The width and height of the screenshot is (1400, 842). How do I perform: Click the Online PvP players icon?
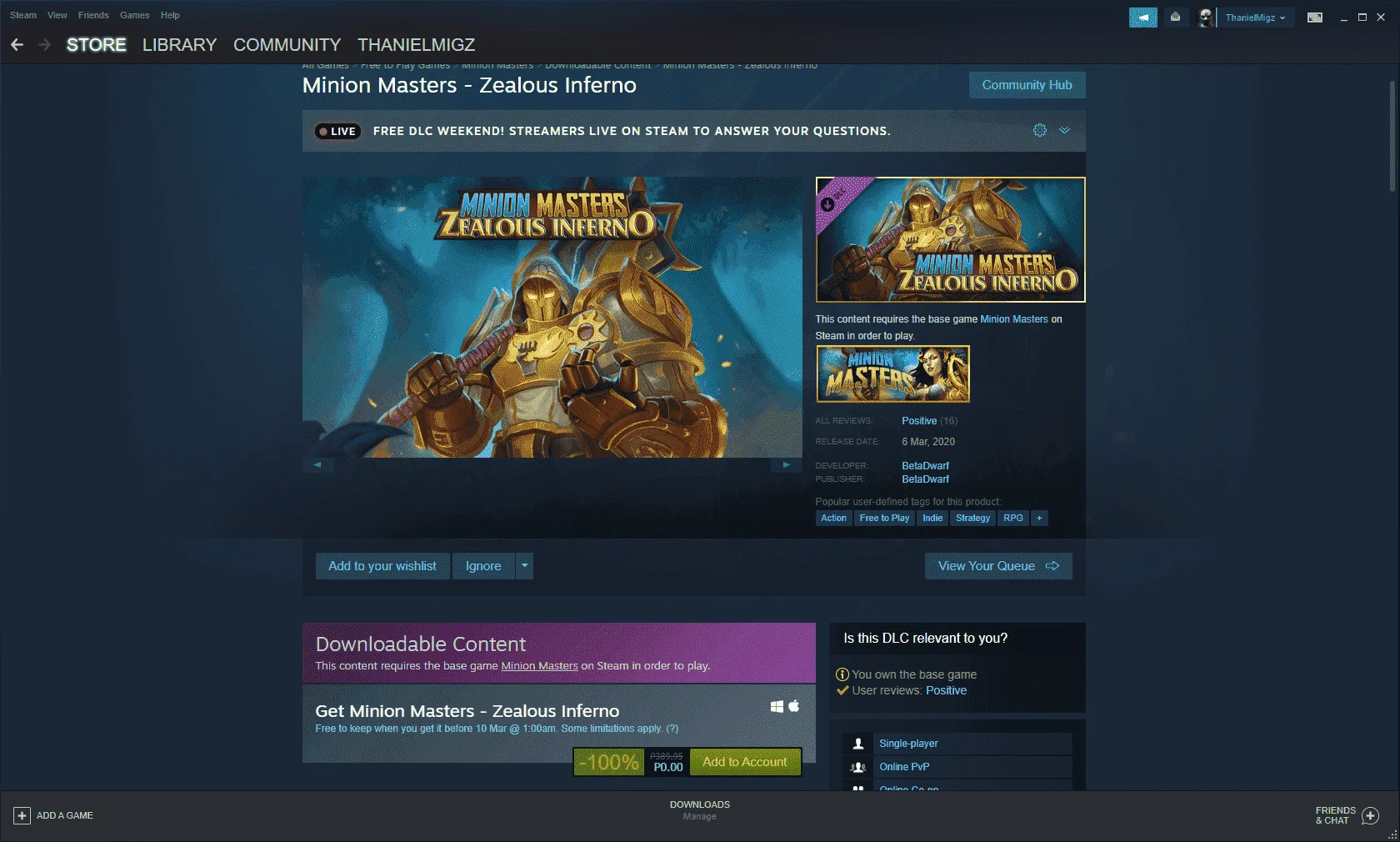pyautogui.click(x=858, y=767)
